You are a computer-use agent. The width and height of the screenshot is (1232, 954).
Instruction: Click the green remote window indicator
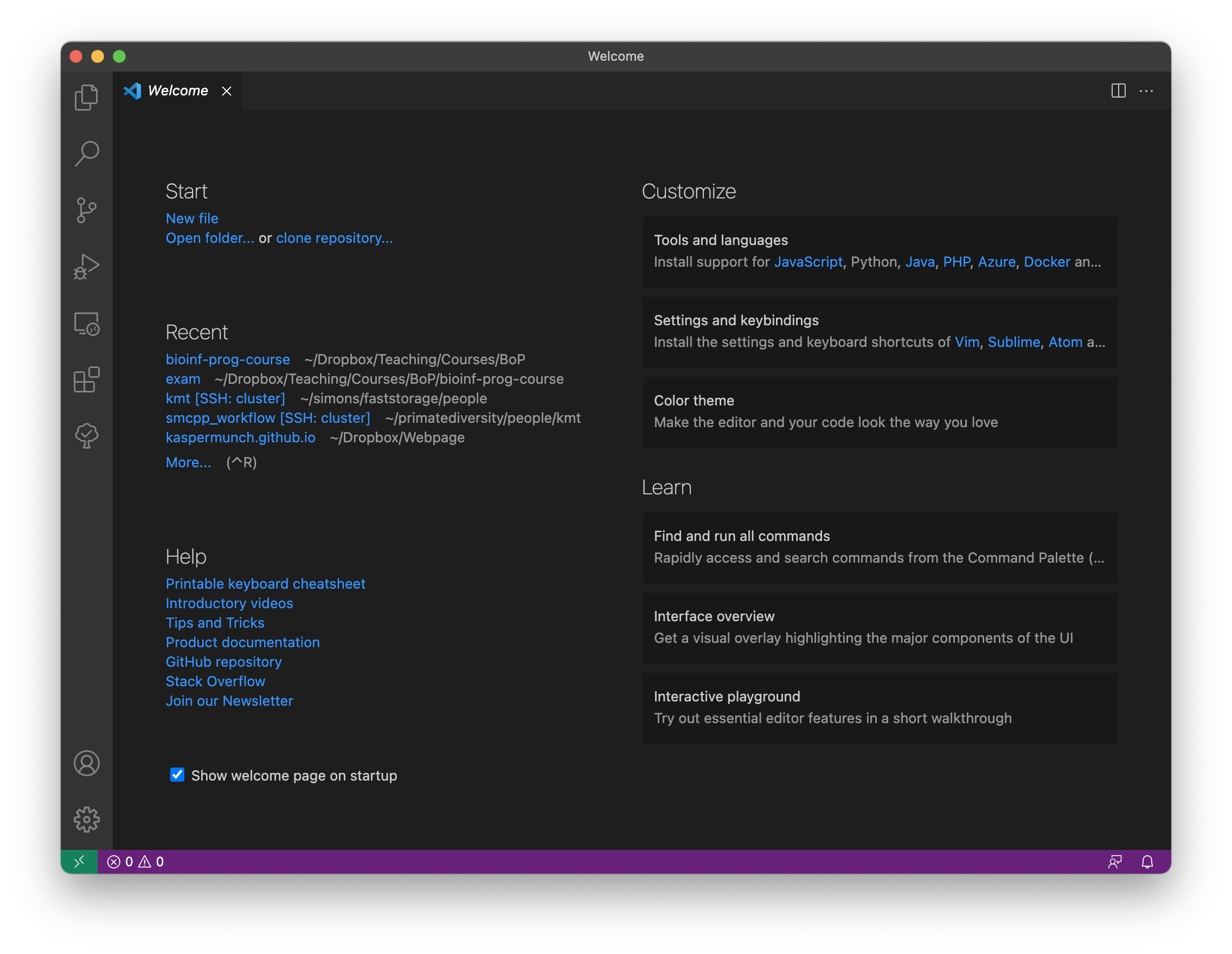(x=79, y=861)
